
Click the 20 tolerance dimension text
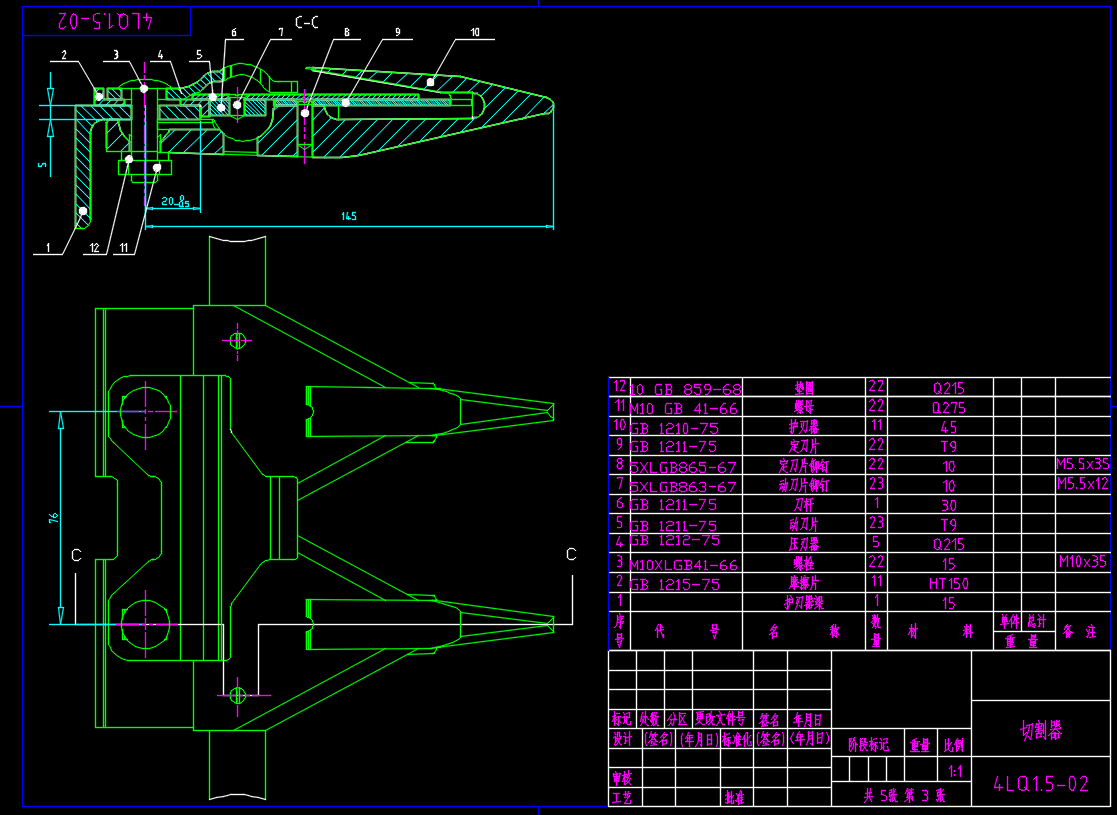click(175, 202)
